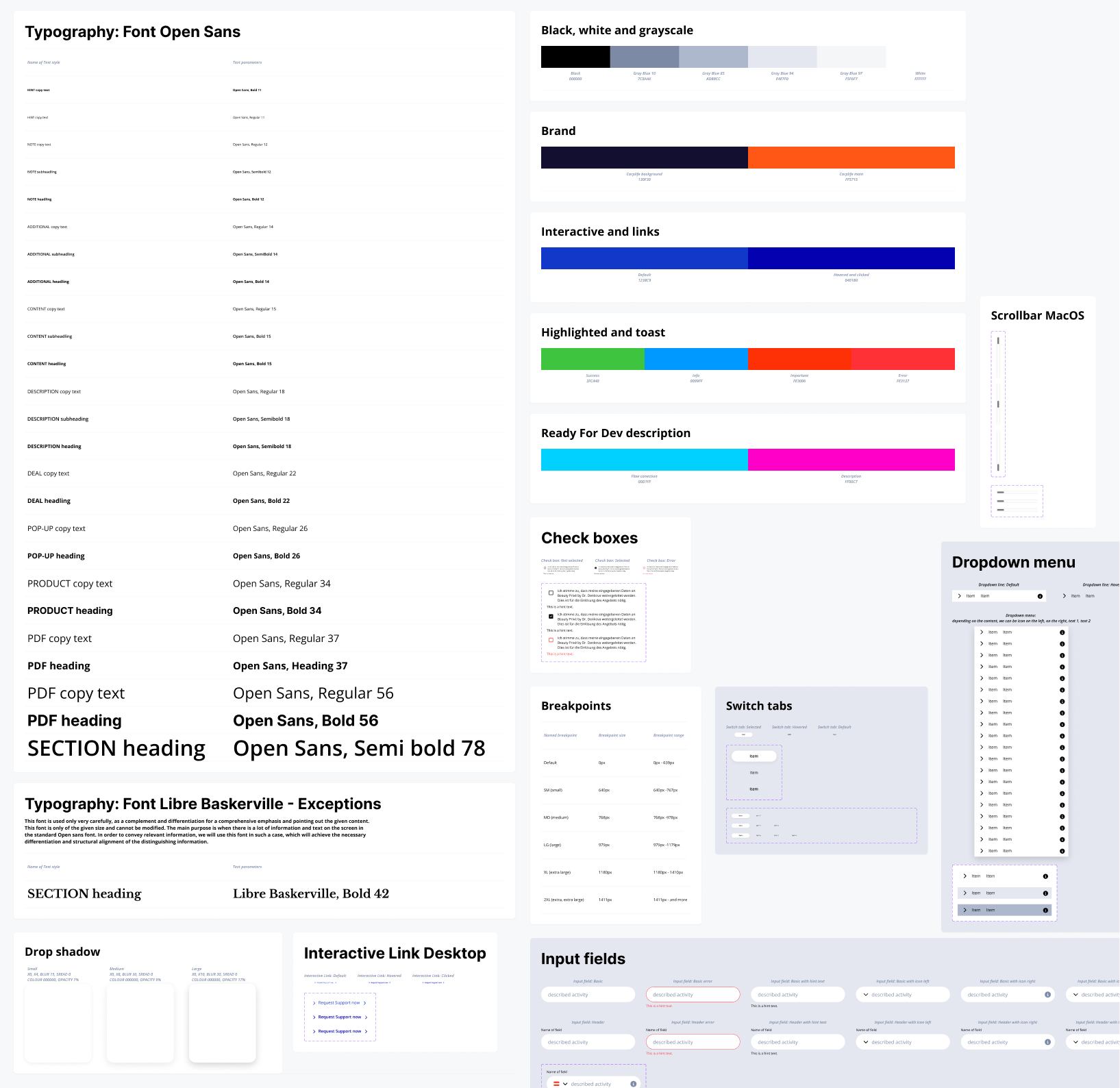Expand chevron of Dropdown line Default row
Image resolution: width=1120 pixels, height=1088 pixels.
[959, 596]
